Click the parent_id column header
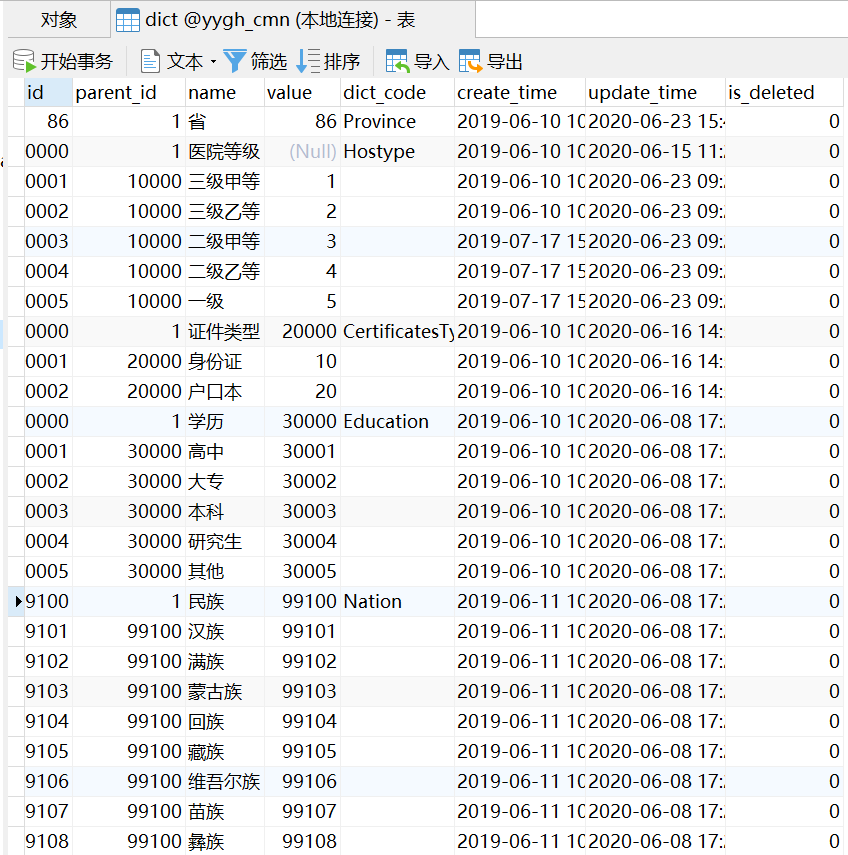Screen dimensions: 848x855 [129, 92]
